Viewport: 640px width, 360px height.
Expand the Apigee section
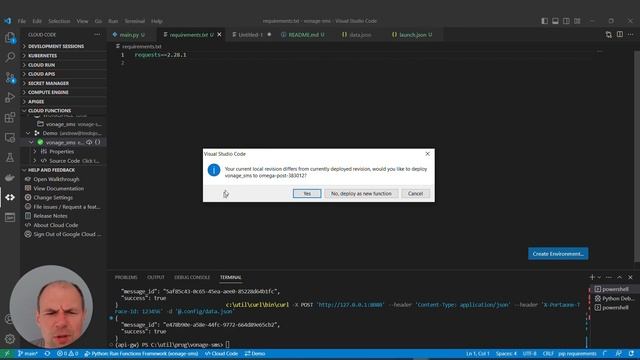64,102
